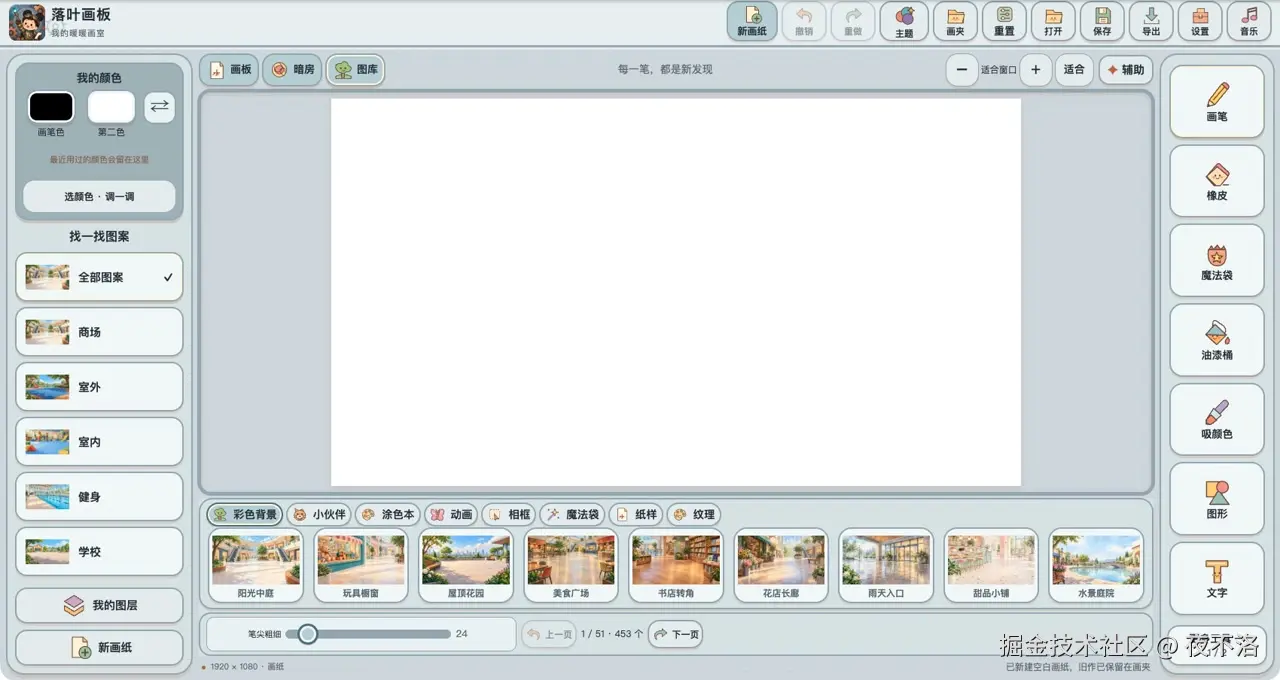Filter patterns by 商场

(99, 332)
